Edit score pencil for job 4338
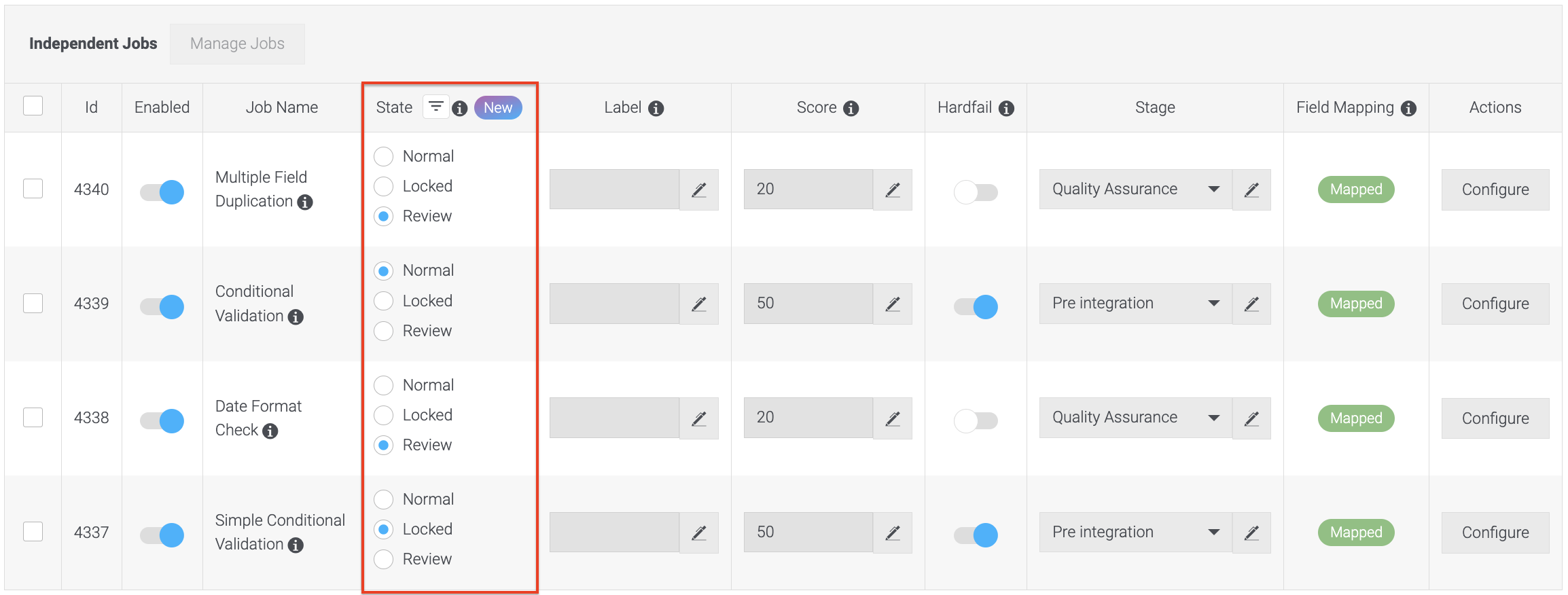 tap(893, 418)
